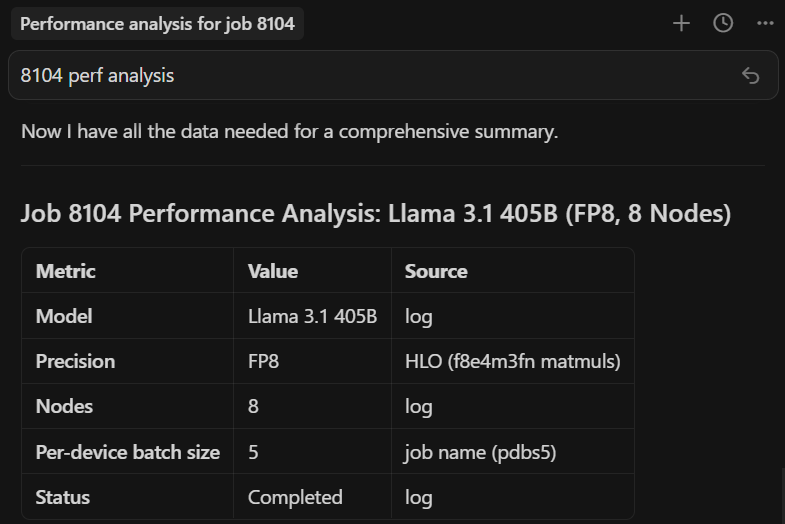Click the 'HLO (f8e4m3fn matmuls)' source cell

(x=513, y=361)
